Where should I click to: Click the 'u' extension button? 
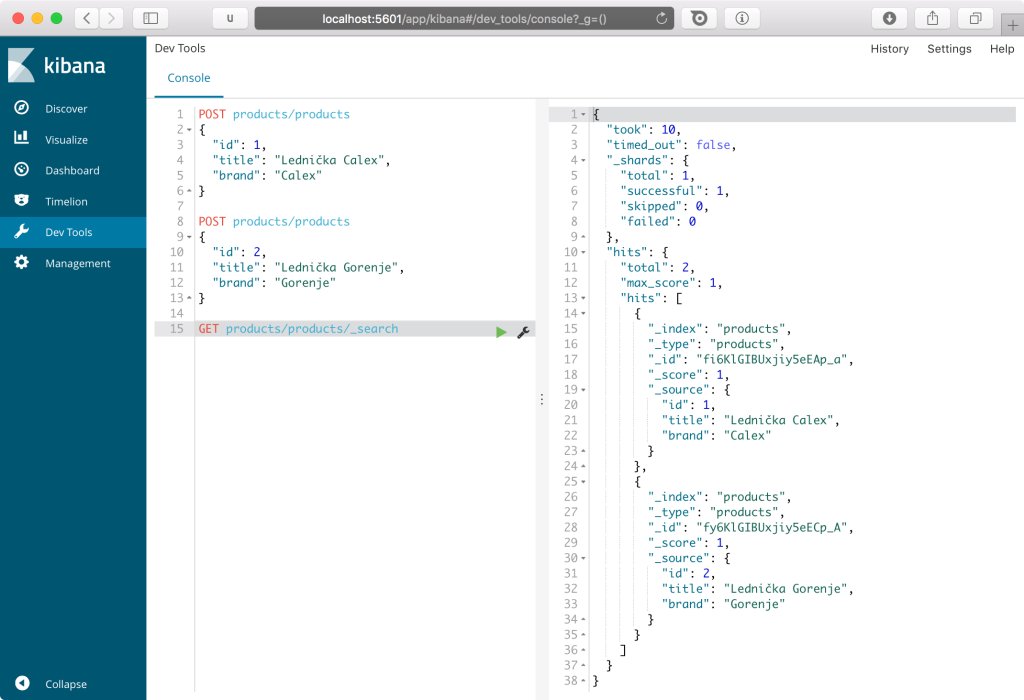[230, 18]
